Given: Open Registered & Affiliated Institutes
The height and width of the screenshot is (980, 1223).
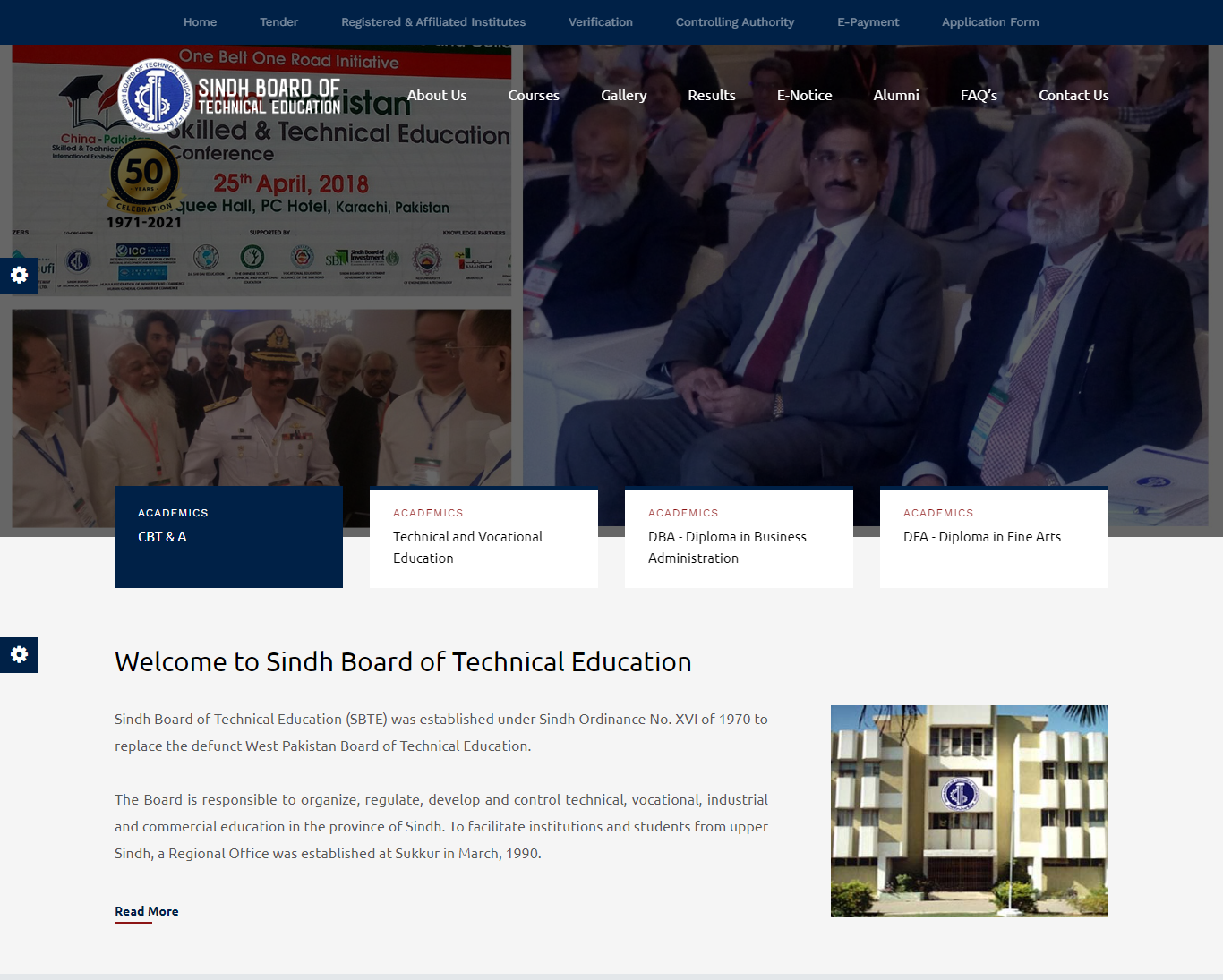Looking at the screenshot, I should (x=433, y=22).
